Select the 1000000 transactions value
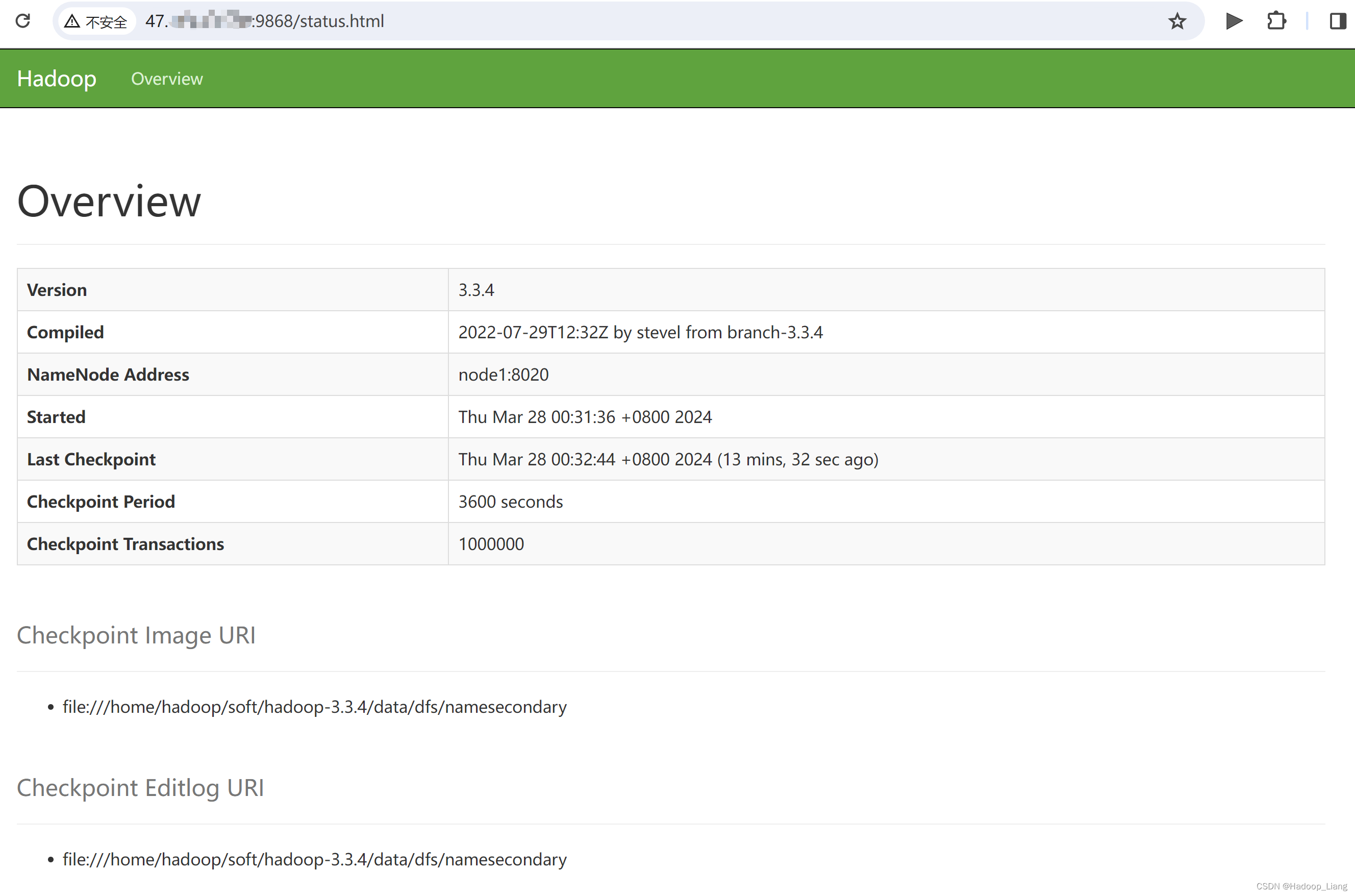1355x896 pixels. pos(491,543)
